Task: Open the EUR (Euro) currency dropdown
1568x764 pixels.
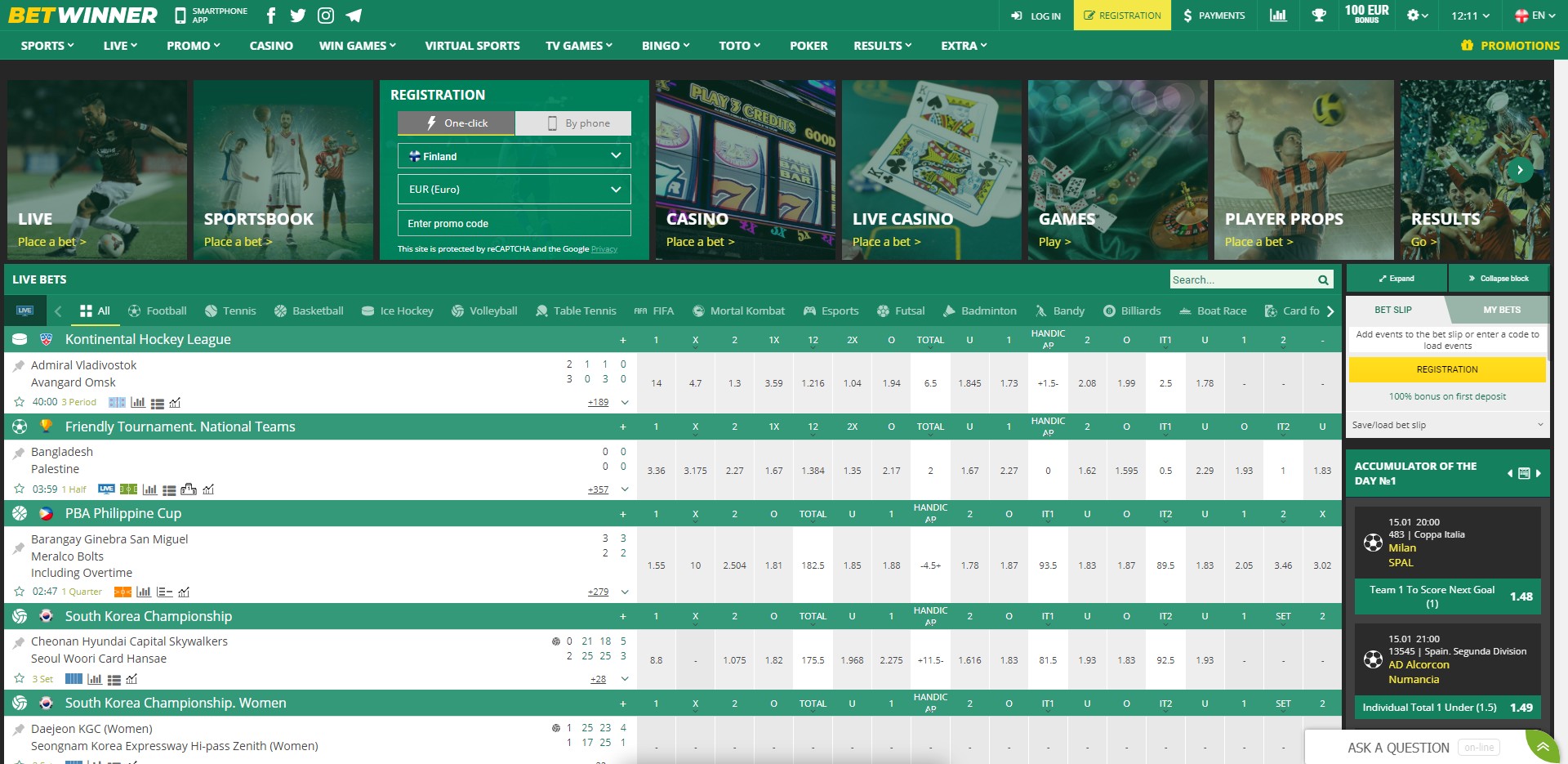Action: (x=514, y=190)
